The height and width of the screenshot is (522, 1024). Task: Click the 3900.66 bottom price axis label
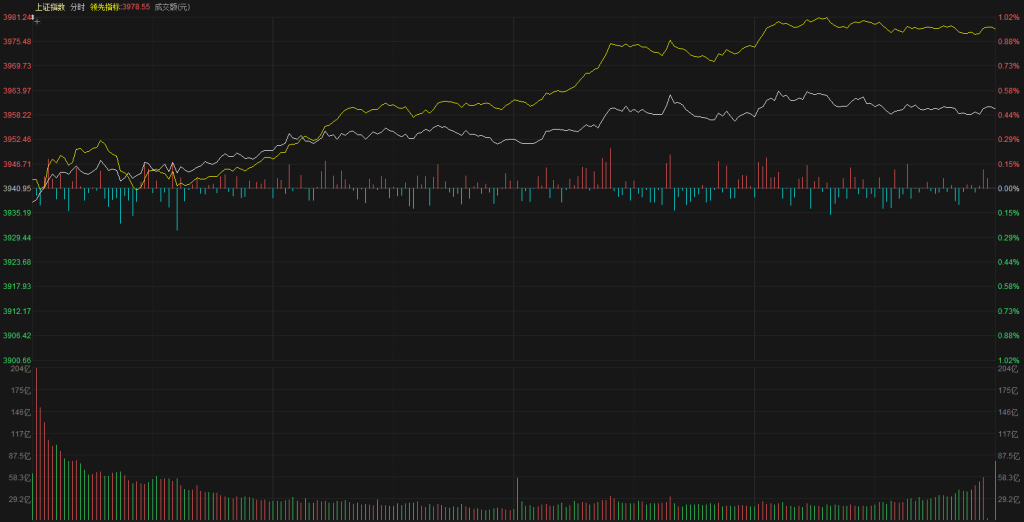[x=17, y=360]
